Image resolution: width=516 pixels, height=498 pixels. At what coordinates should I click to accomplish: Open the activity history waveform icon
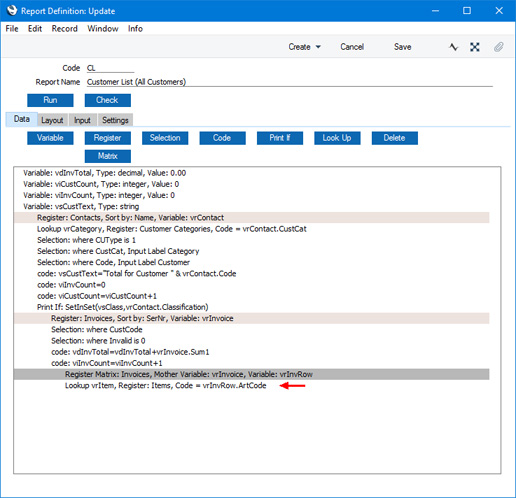[453, 47]
